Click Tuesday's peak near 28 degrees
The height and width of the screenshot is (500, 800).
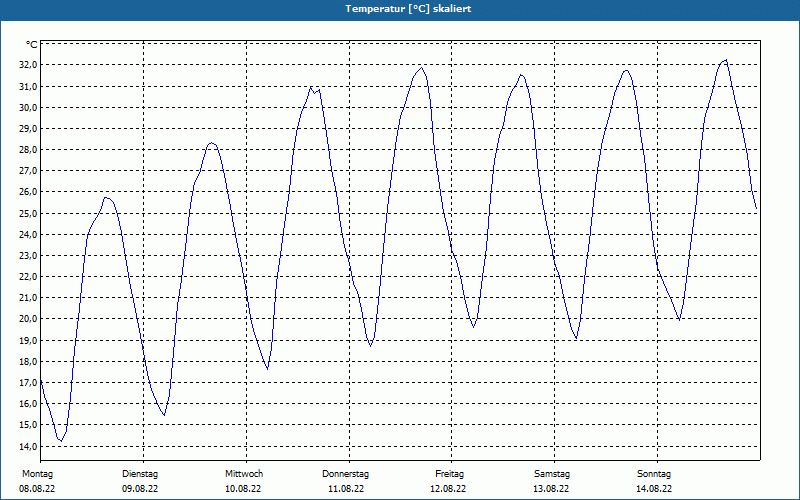[x=211, y=143]
